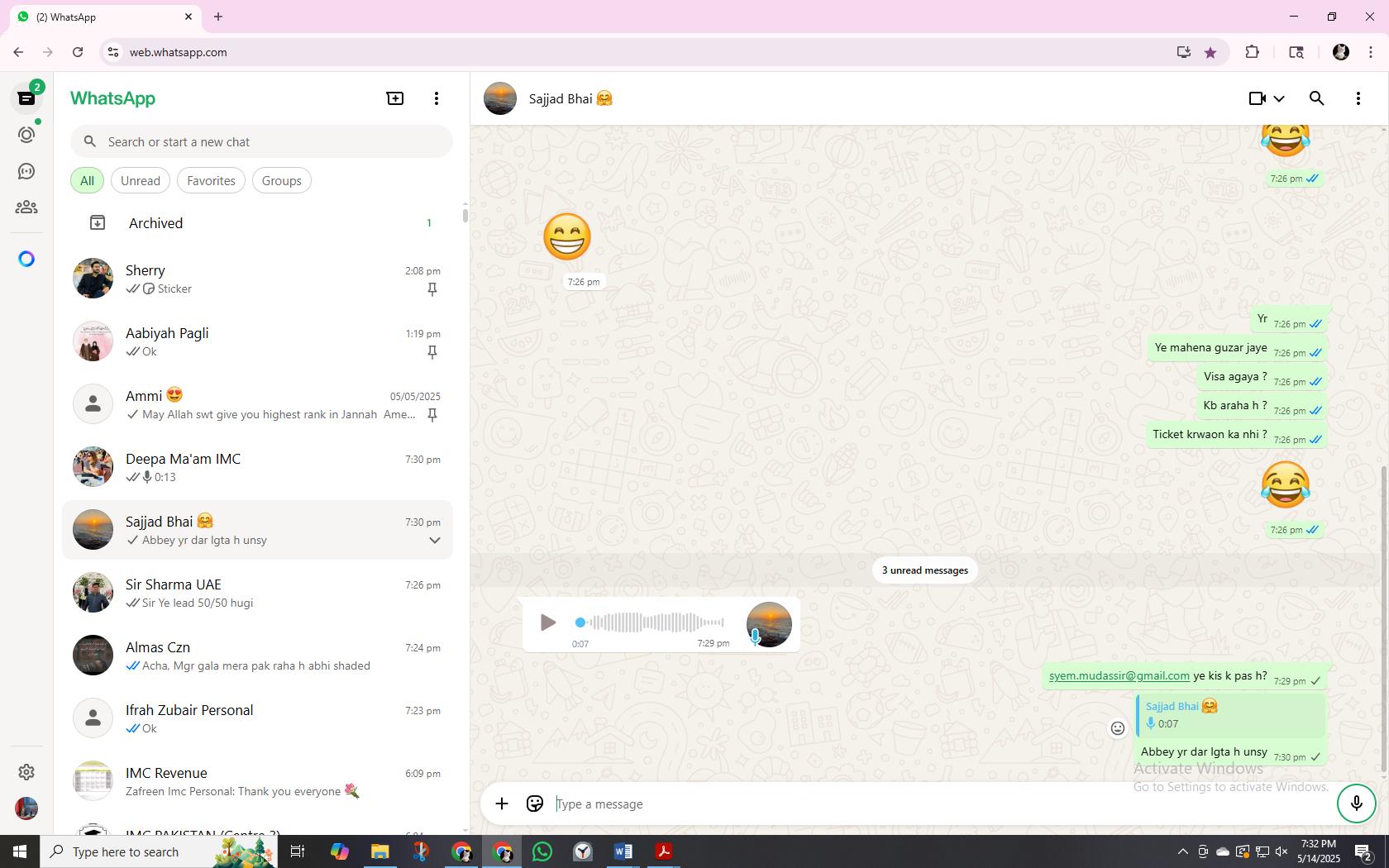Open the notification center icon
1389x868 pixels.
(x=1363, y=851)
